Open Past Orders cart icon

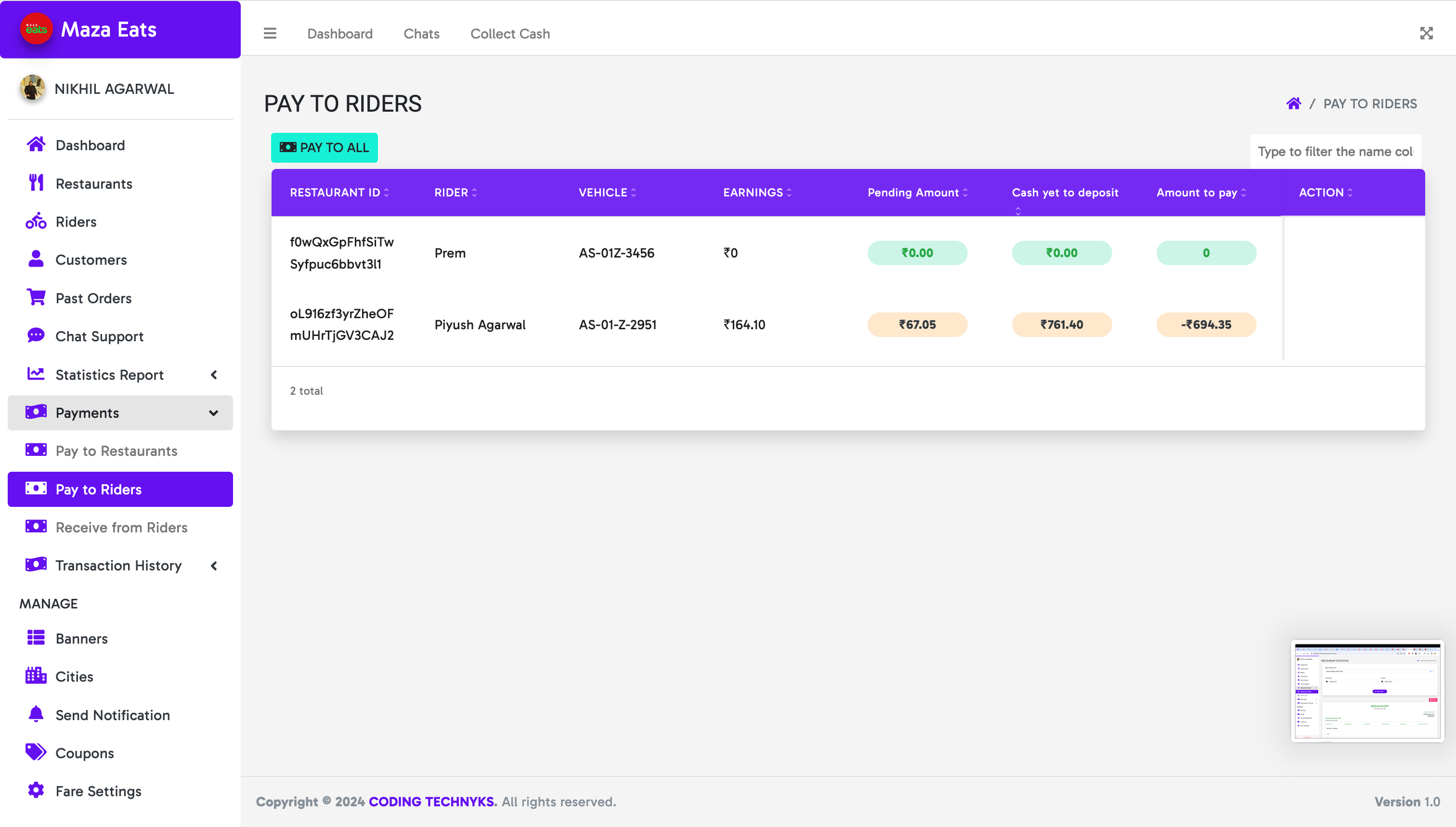[x=36, y=297]
